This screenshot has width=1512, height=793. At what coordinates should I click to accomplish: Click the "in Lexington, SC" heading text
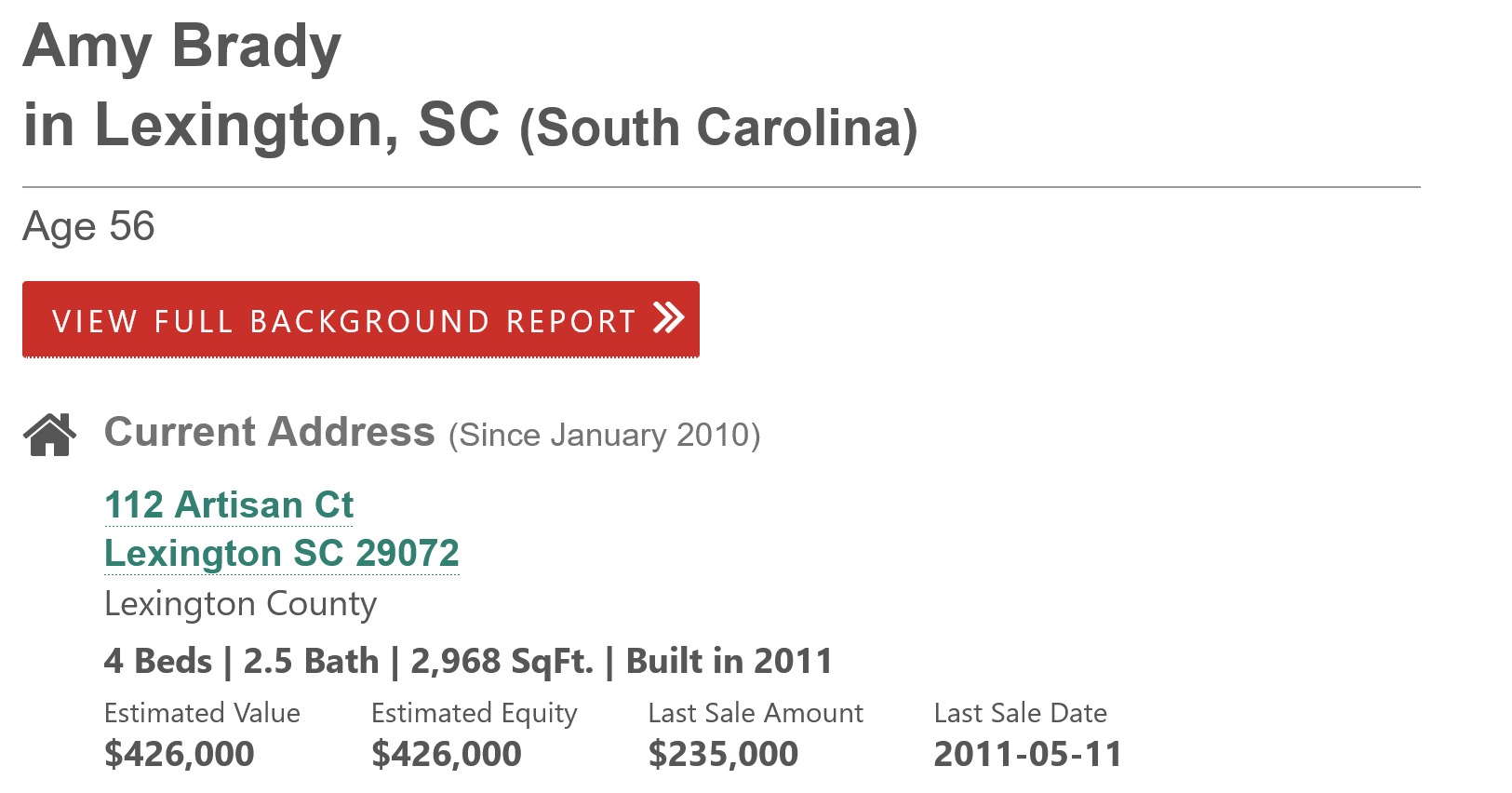point(261,125)
